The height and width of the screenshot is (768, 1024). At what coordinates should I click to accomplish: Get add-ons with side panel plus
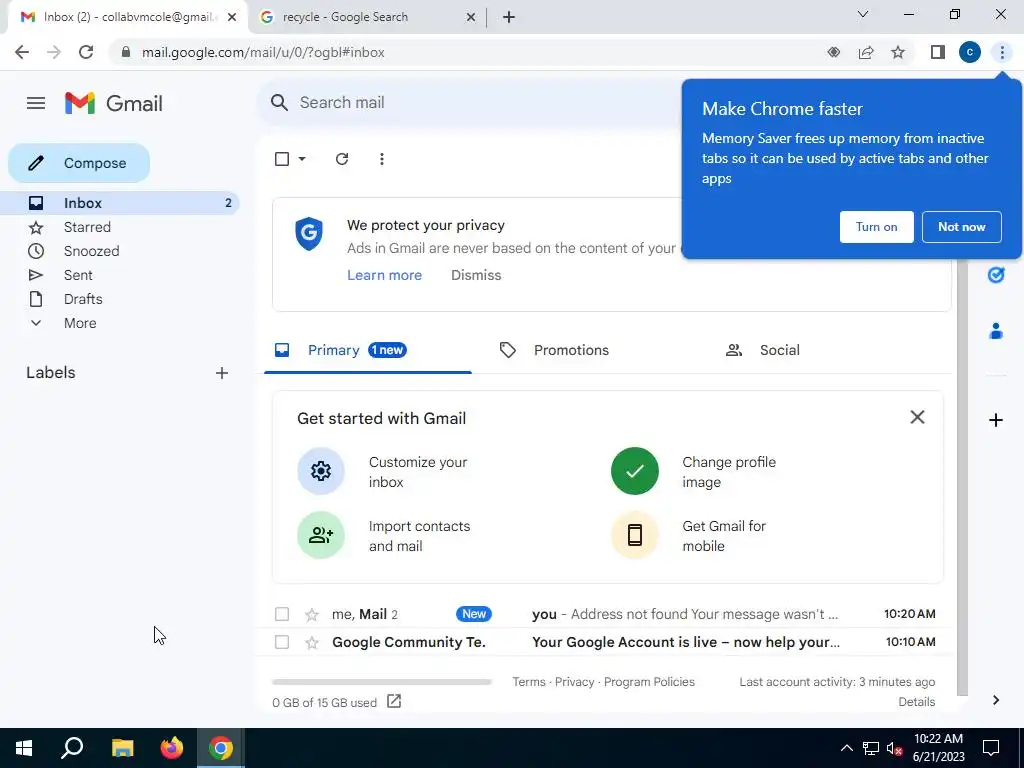click(x=996, y=420)
